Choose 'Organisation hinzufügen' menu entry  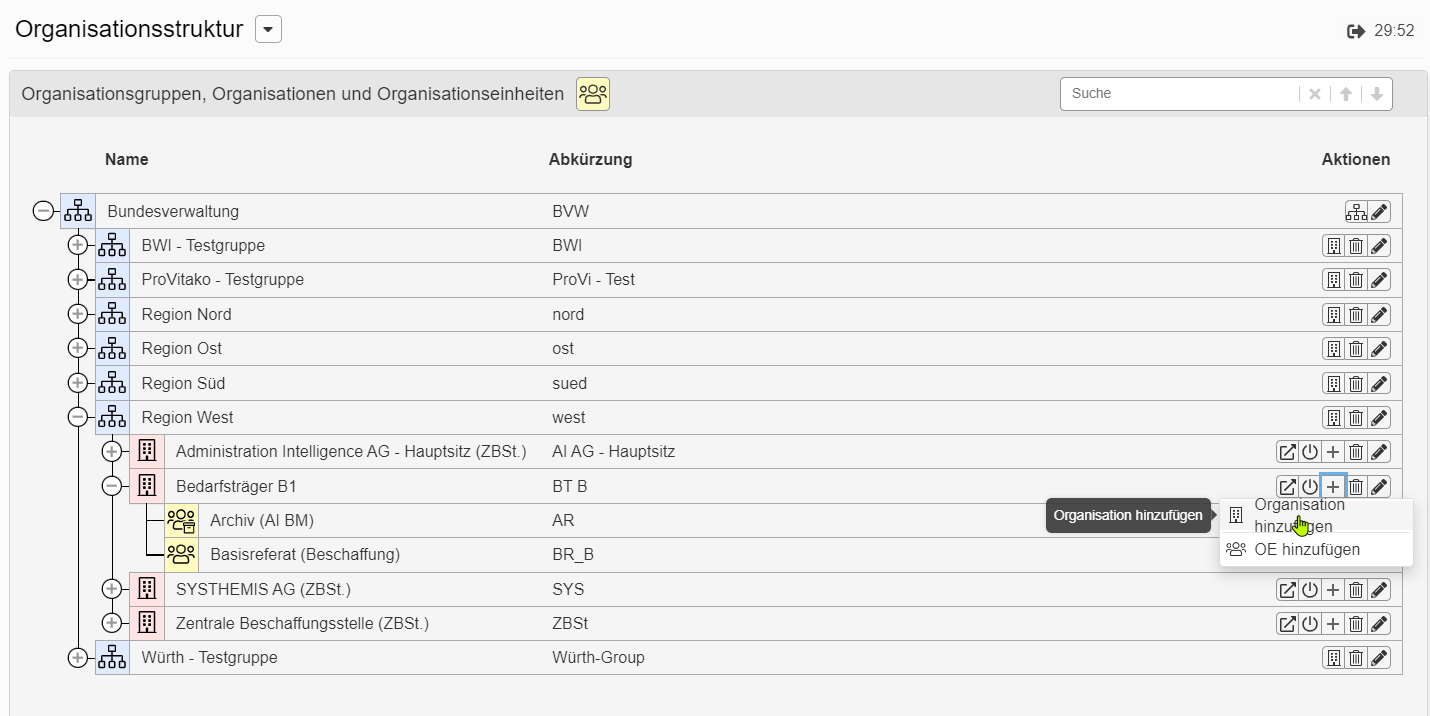click(1299, 515)
